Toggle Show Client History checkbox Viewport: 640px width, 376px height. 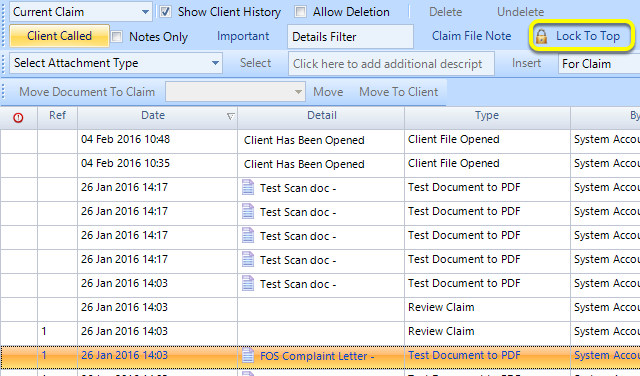tap(165, 12)
